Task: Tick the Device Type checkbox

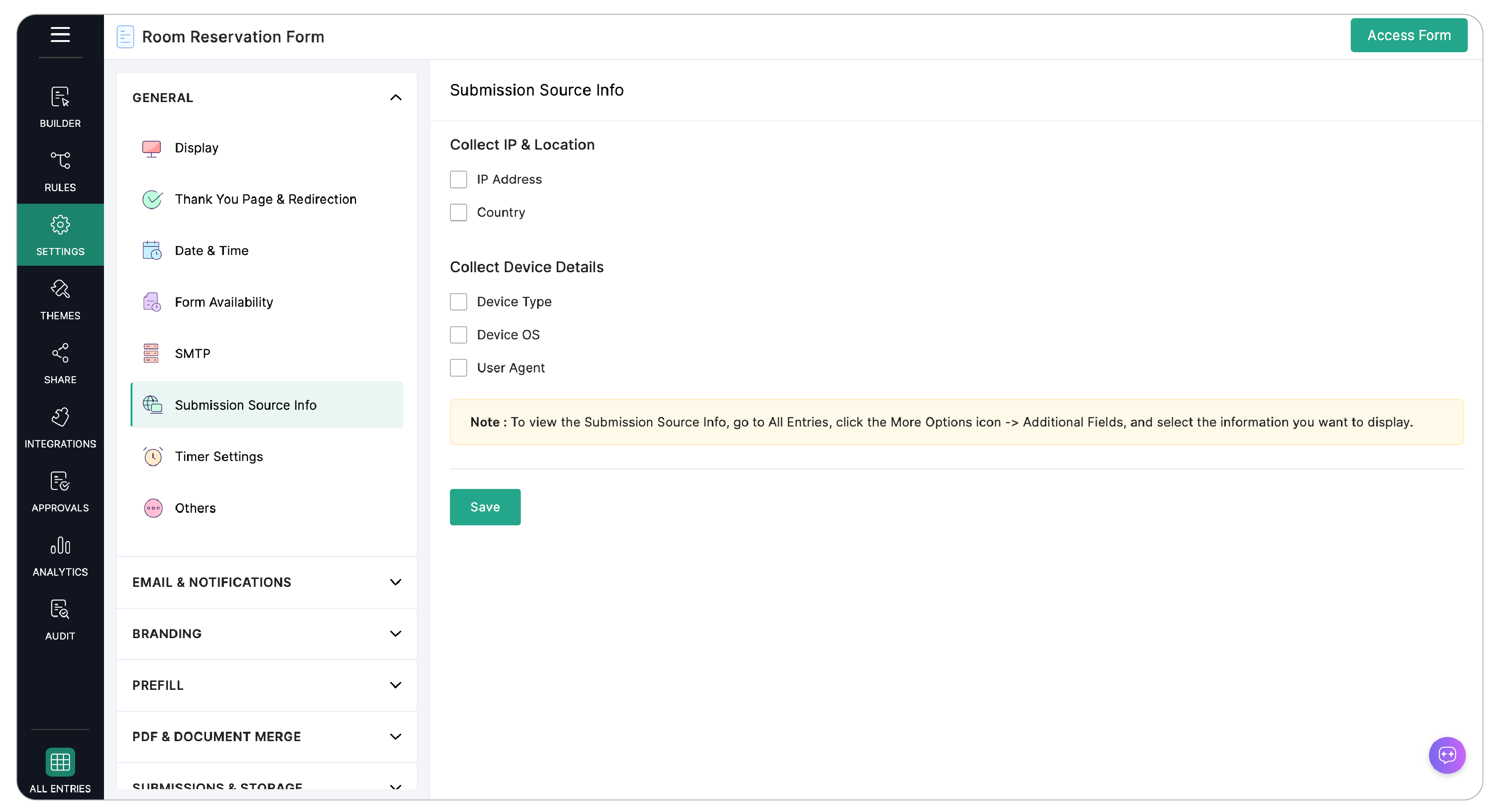Action: click(458, 302)
